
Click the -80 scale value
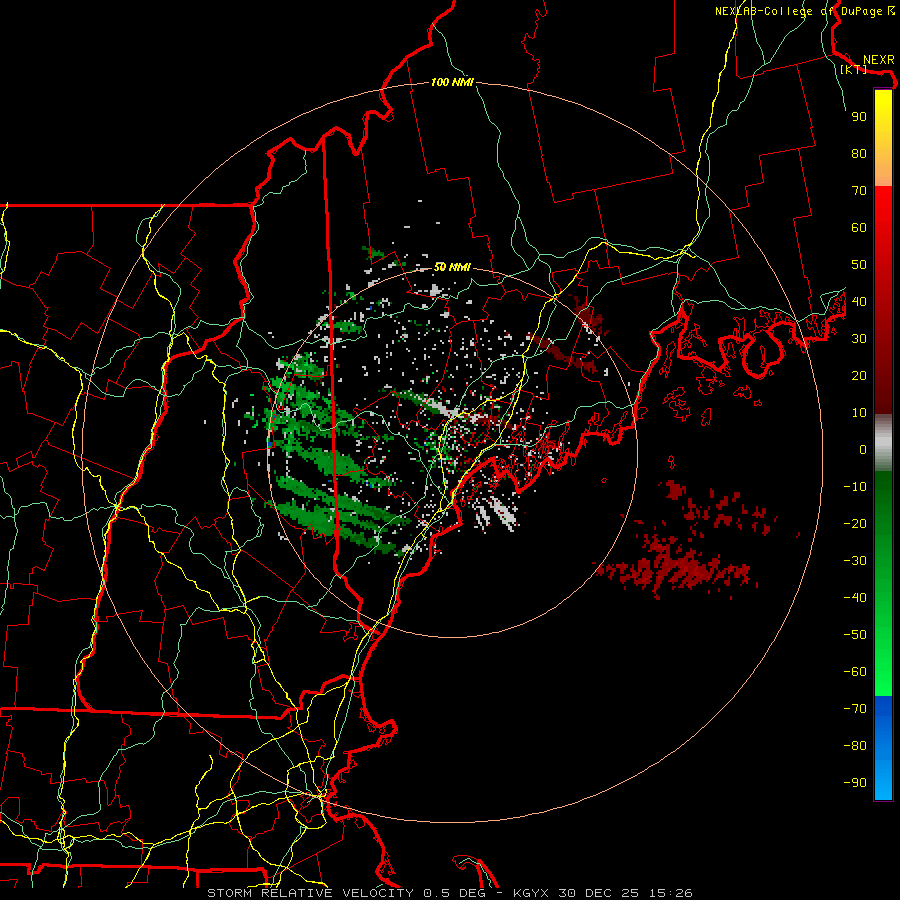pos(855,746)
